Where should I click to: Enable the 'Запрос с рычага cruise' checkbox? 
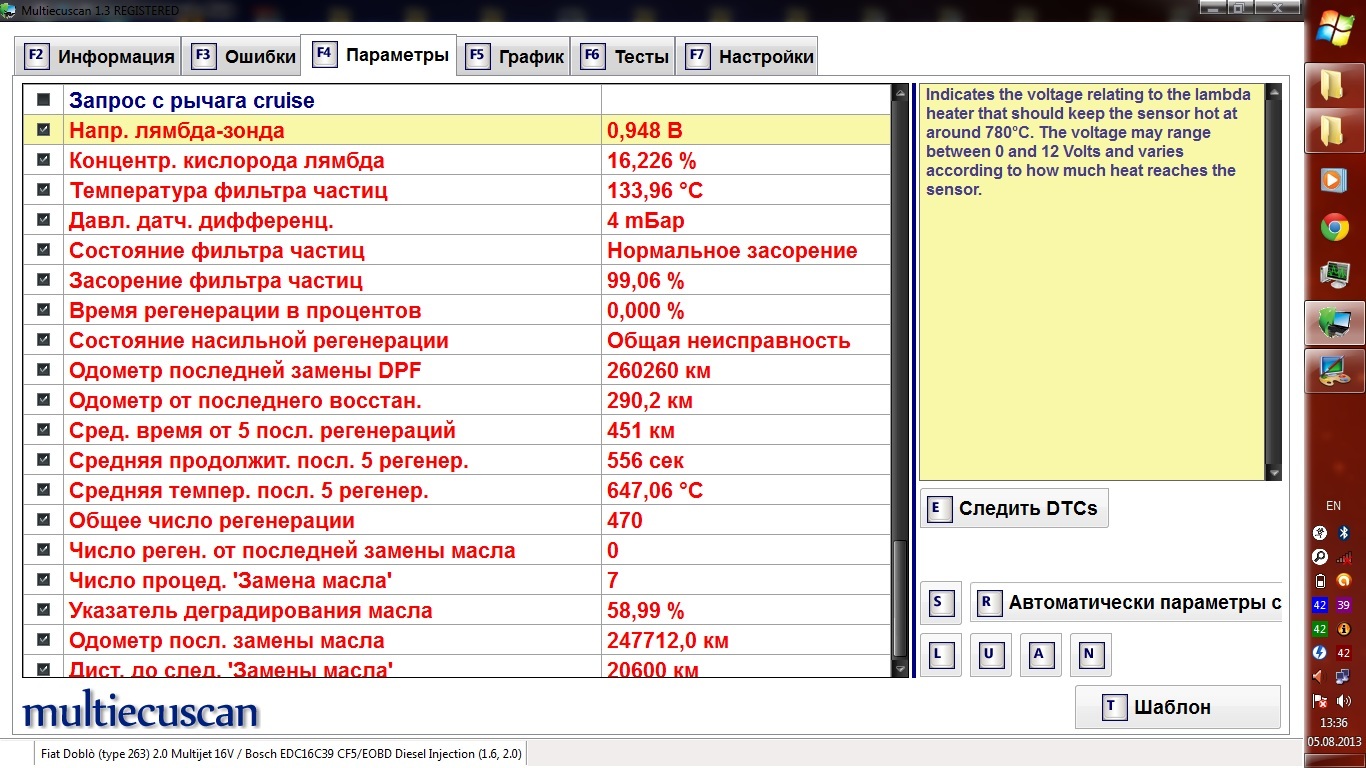coord(43,100)
